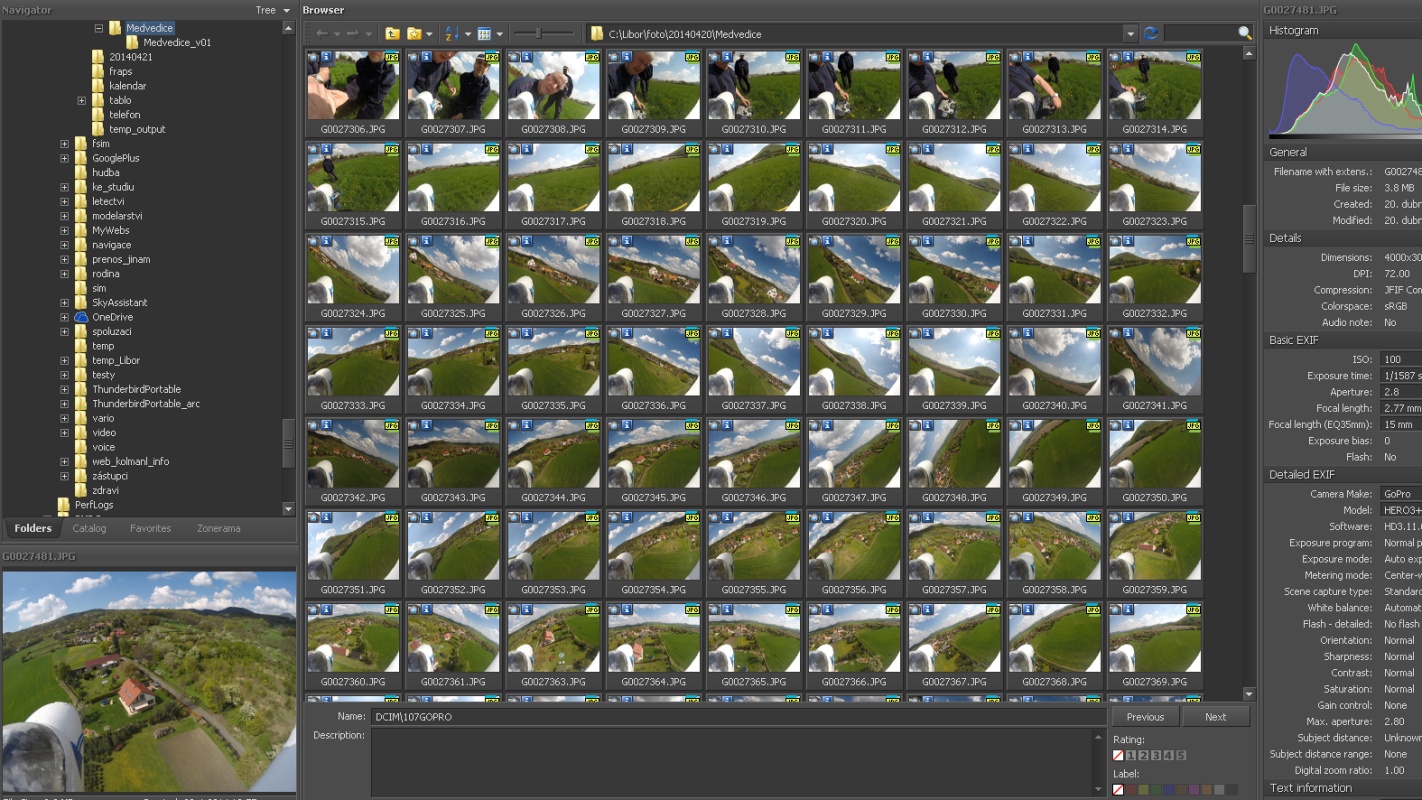Click the A-Z sort order icon
Image resolution: width=1422 pixels, height=800 pixels.
451,34
